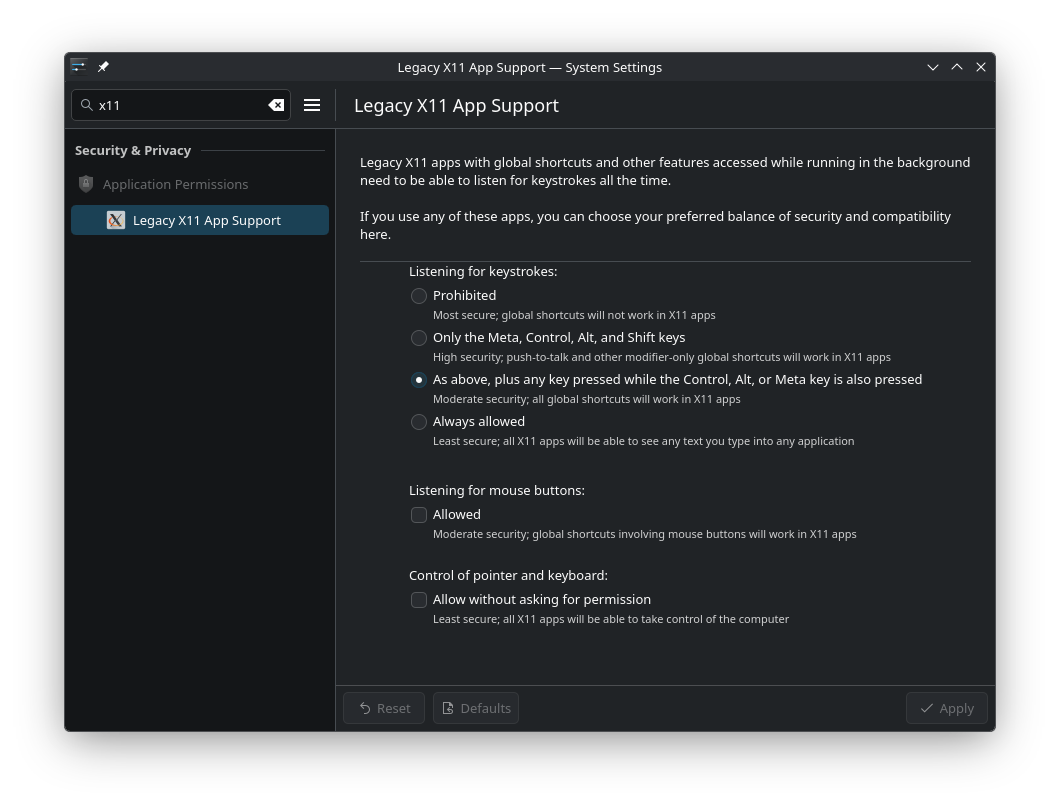1060x808 pixels.
Task: Click the Application Permissions sidebar entry
Action: click(200, 184)
